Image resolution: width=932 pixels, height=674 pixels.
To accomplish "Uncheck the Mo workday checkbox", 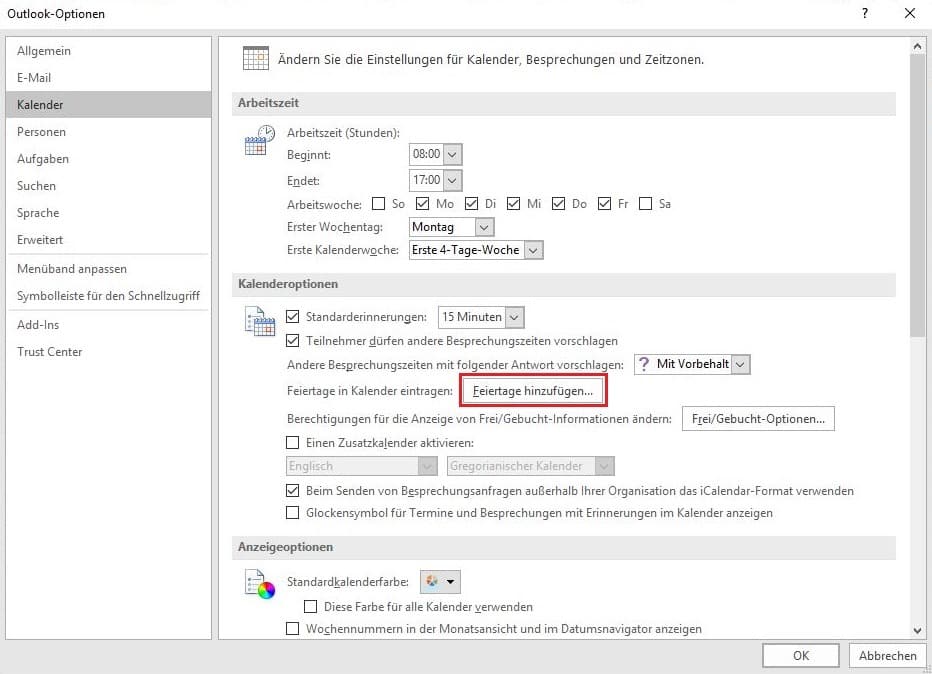I will pyautogui.click(x=423, y=204).
